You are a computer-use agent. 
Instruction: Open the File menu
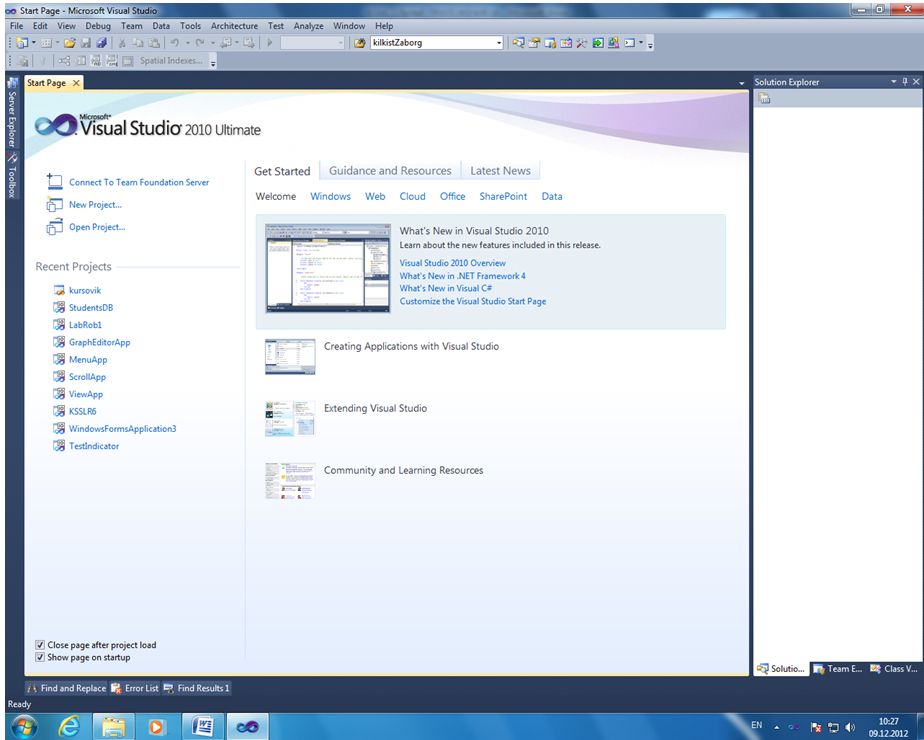click(16, 26)
